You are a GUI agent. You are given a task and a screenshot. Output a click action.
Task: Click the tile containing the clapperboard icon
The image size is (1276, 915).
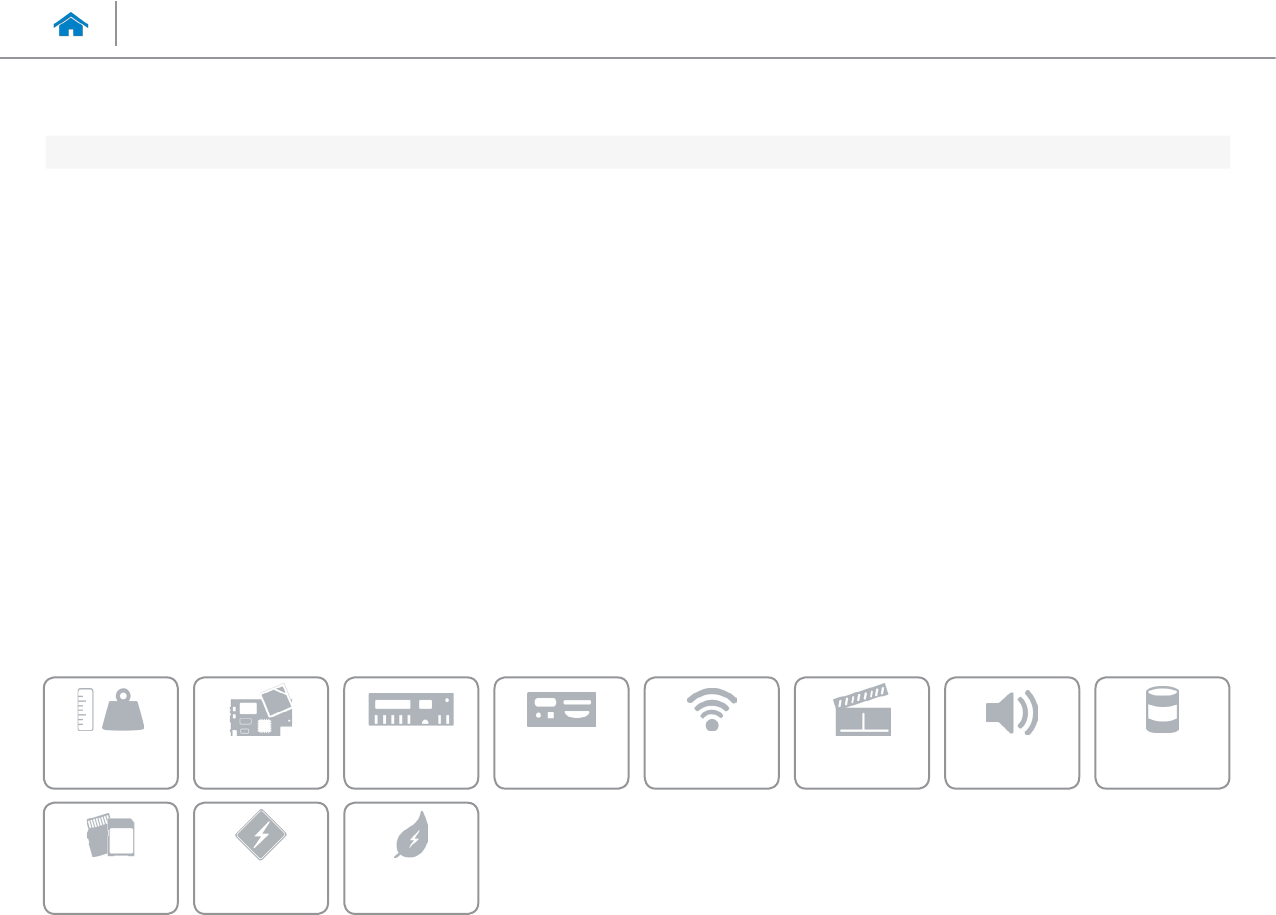pyautogui.click(x=862, y=733)
